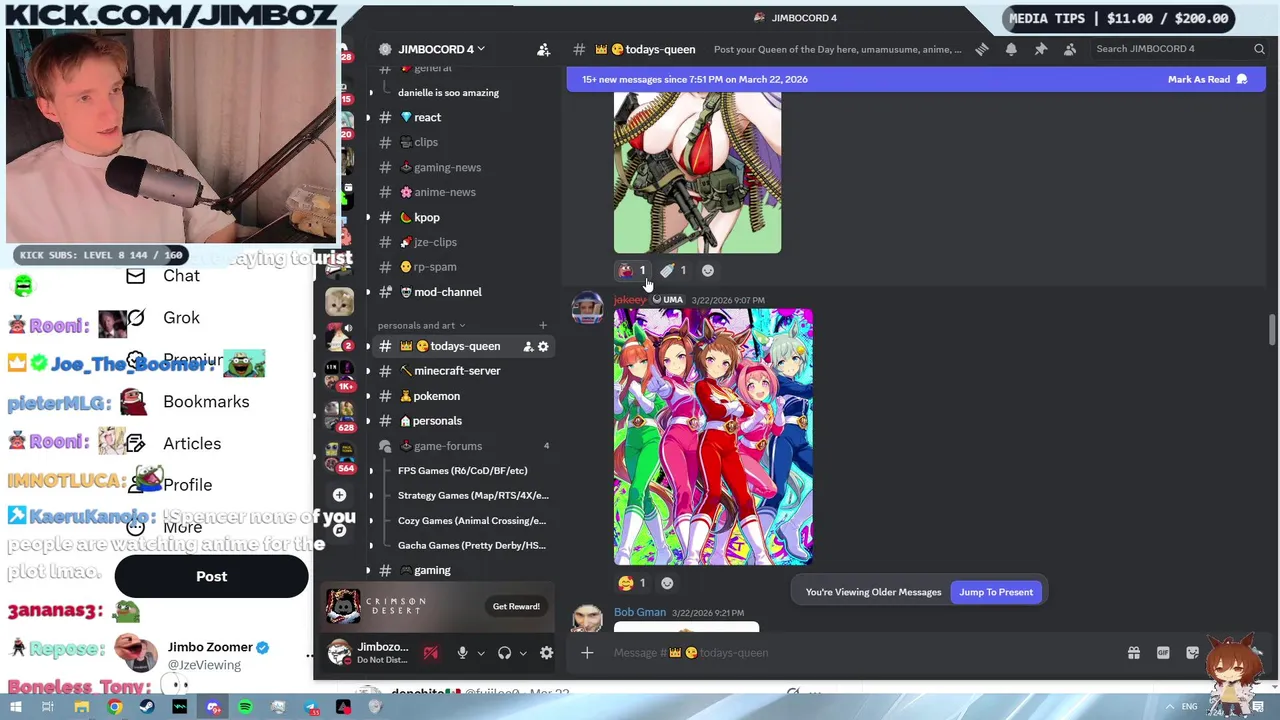Image resolution: width=1280 pixels, height=720 pixels.
Task: Click the plus attachment button in message bar
Action: [587, 653]
